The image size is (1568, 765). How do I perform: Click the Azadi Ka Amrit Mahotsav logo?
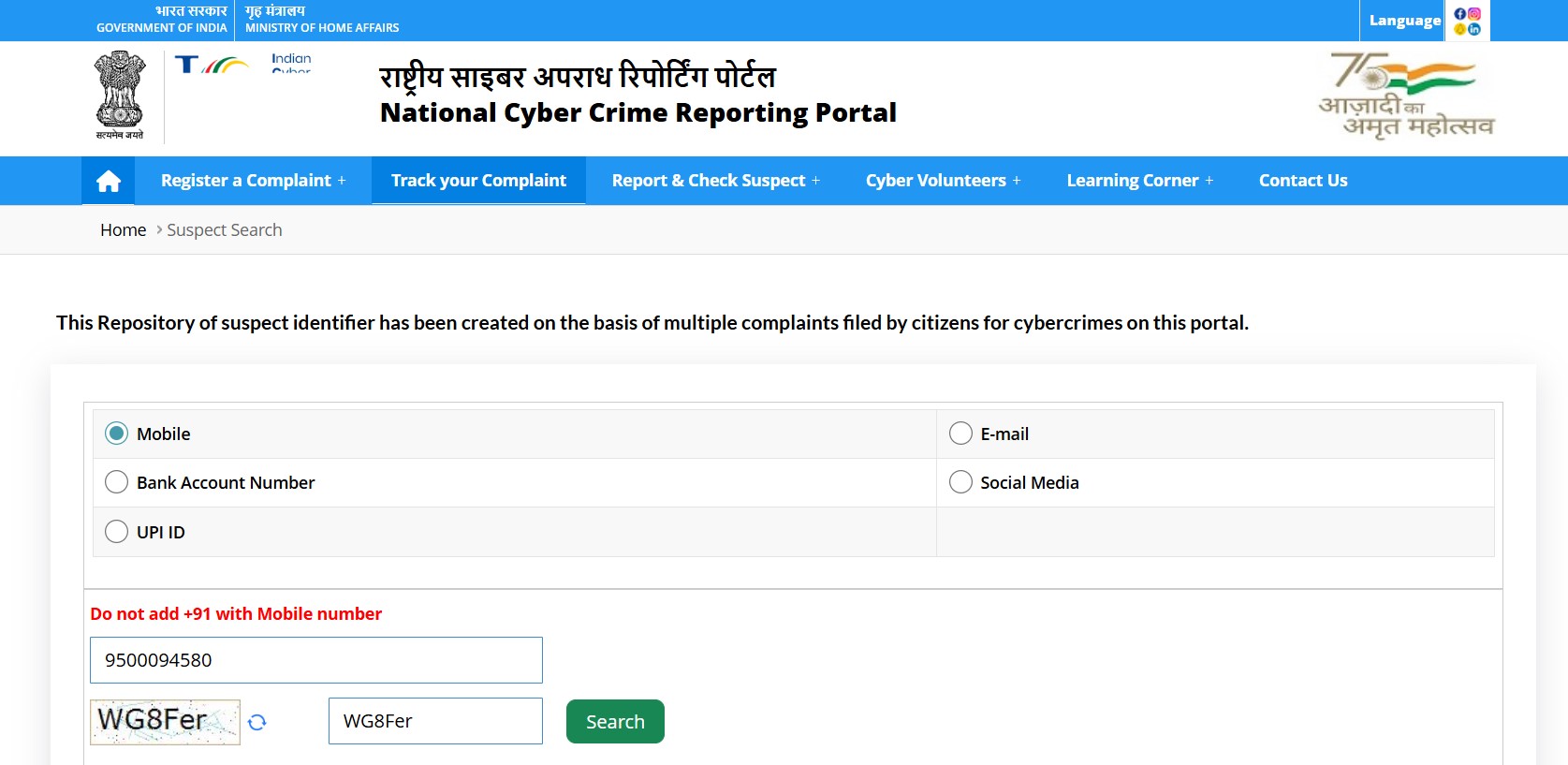pos(1405,96)
